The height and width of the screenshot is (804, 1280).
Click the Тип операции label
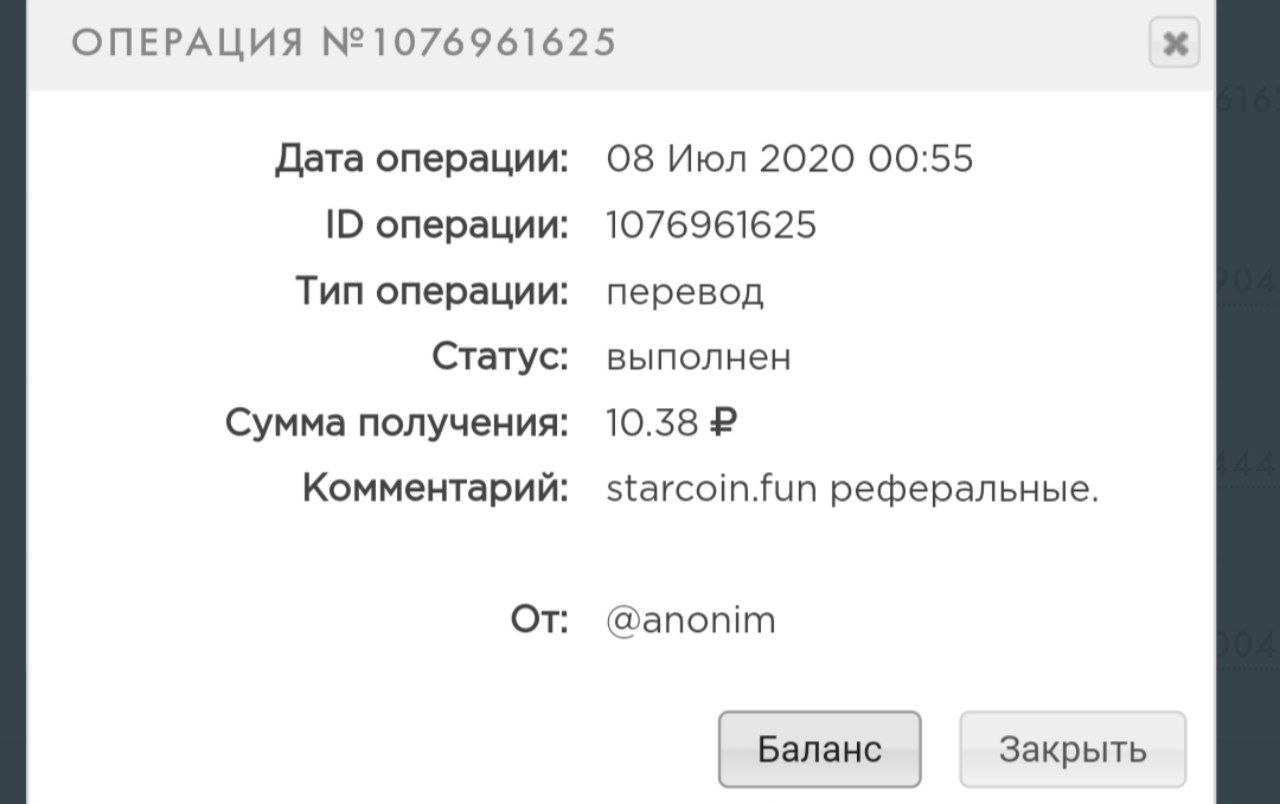[432, 292]
